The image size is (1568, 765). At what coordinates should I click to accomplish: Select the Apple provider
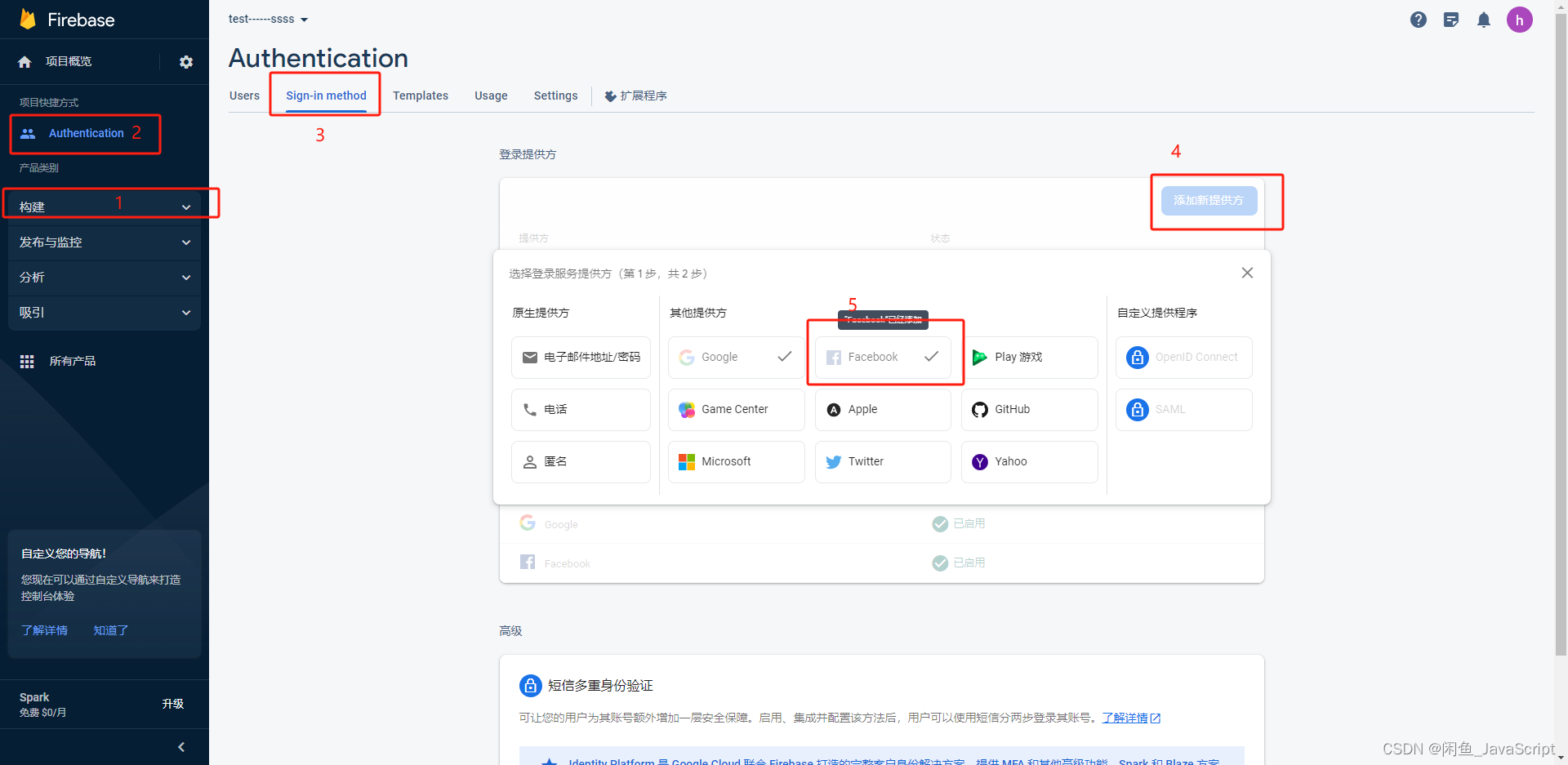pyautogui.click(x=883, y=409)
